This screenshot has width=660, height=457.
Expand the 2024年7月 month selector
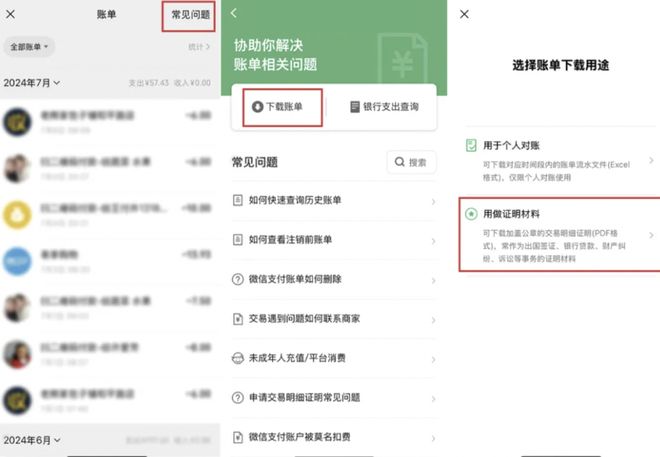click(32, 83)
